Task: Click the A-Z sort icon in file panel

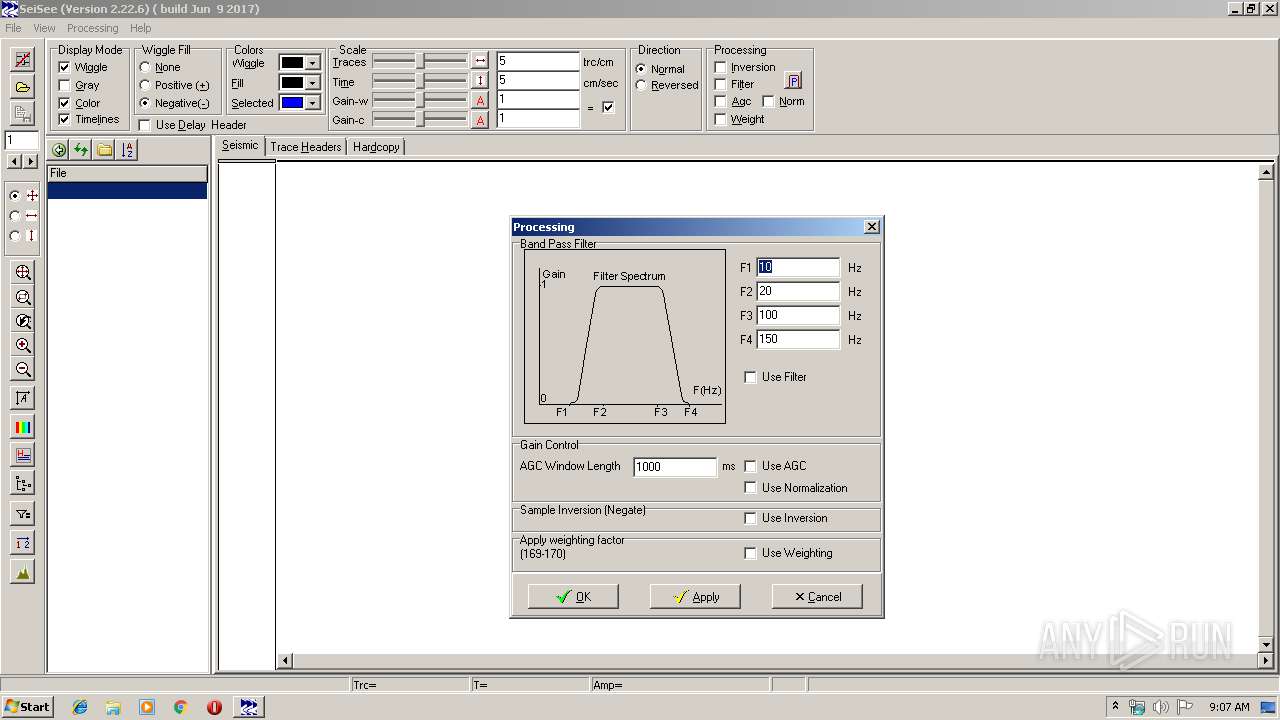Action: coord(127,150)
